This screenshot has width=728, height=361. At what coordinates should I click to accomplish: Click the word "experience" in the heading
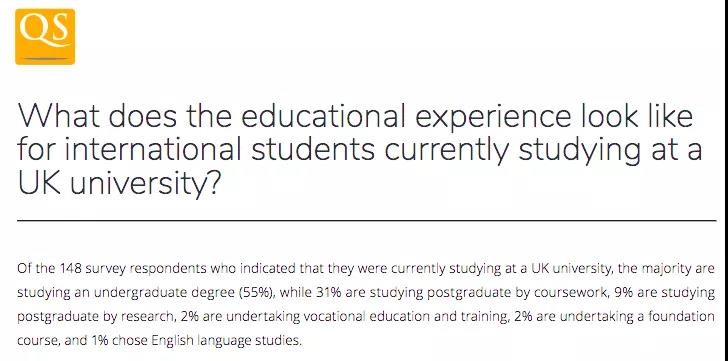coord(492,118)
